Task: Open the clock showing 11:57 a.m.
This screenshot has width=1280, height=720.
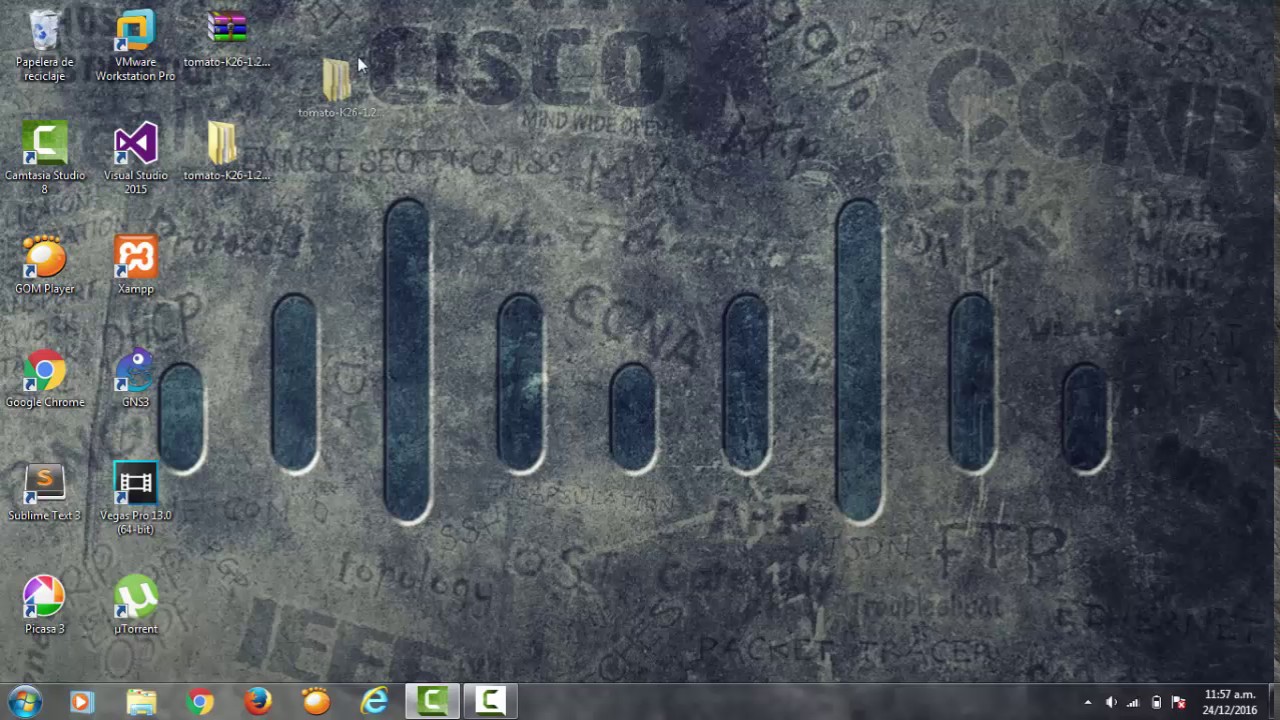Action: click(1230, 702)
